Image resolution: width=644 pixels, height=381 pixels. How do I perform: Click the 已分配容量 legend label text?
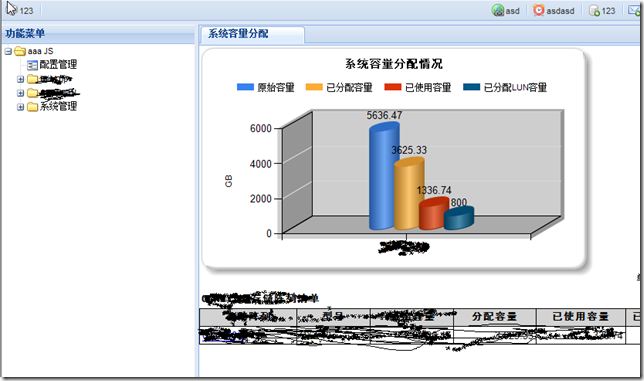pyautogui.click(x=349, y=87)
